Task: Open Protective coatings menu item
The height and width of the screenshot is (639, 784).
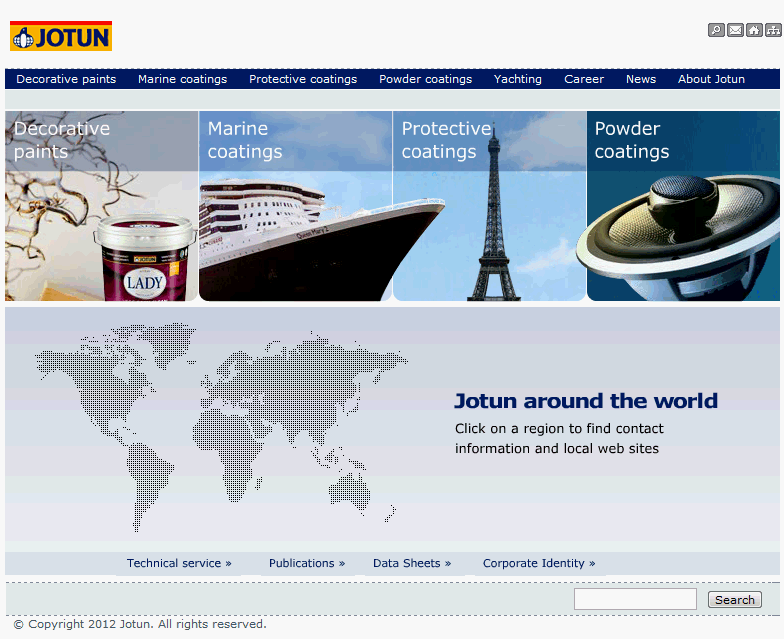Action: (x=303, y=79)
